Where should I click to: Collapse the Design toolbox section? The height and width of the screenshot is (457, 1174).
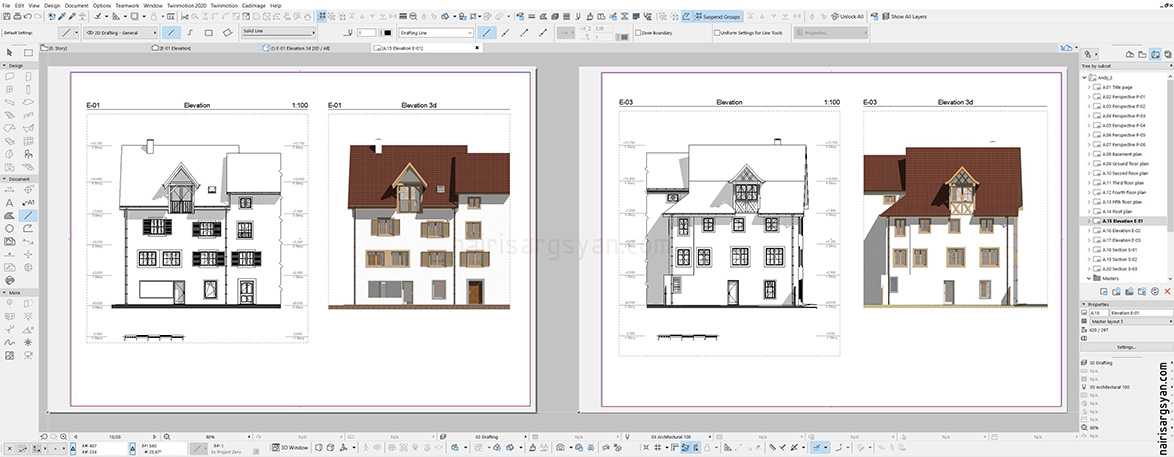[5, 65]
